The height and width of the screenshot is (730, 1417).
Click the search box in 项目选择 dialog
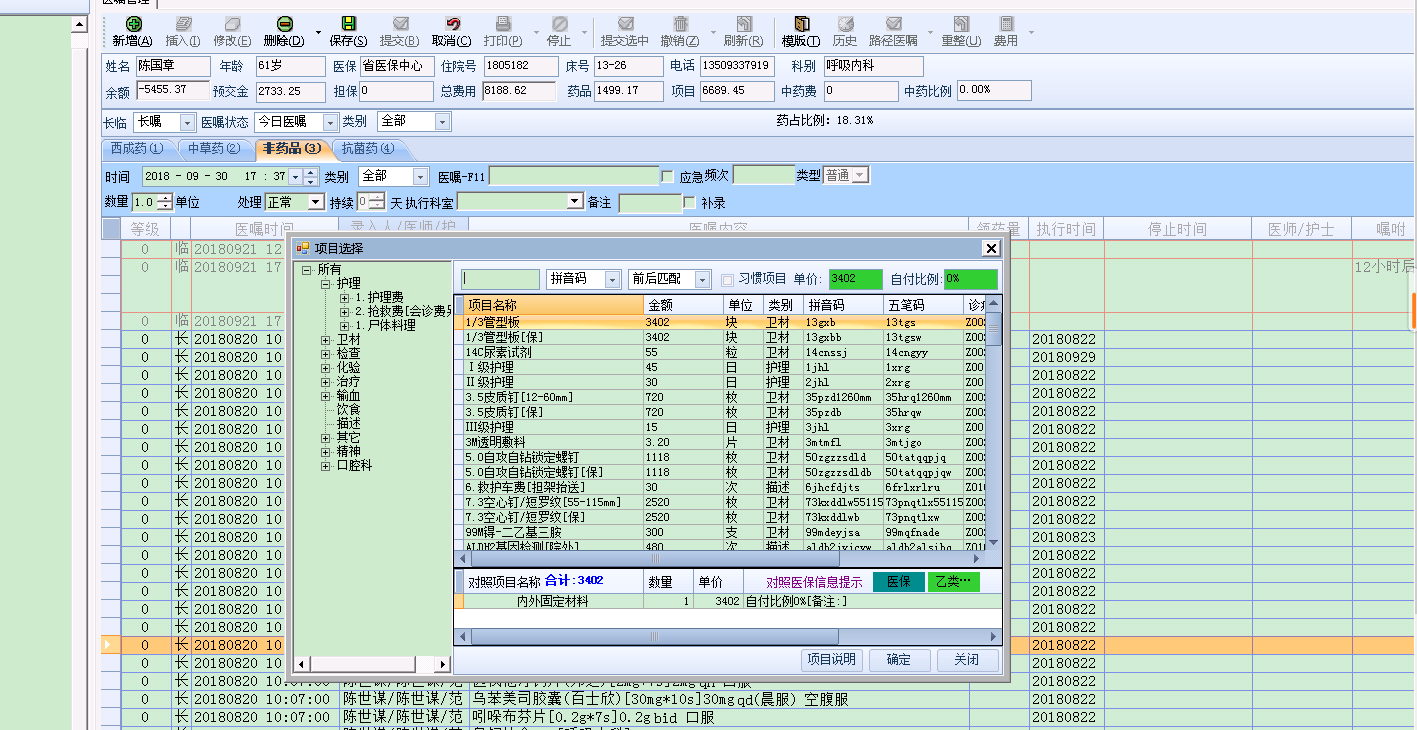(501, 280)
